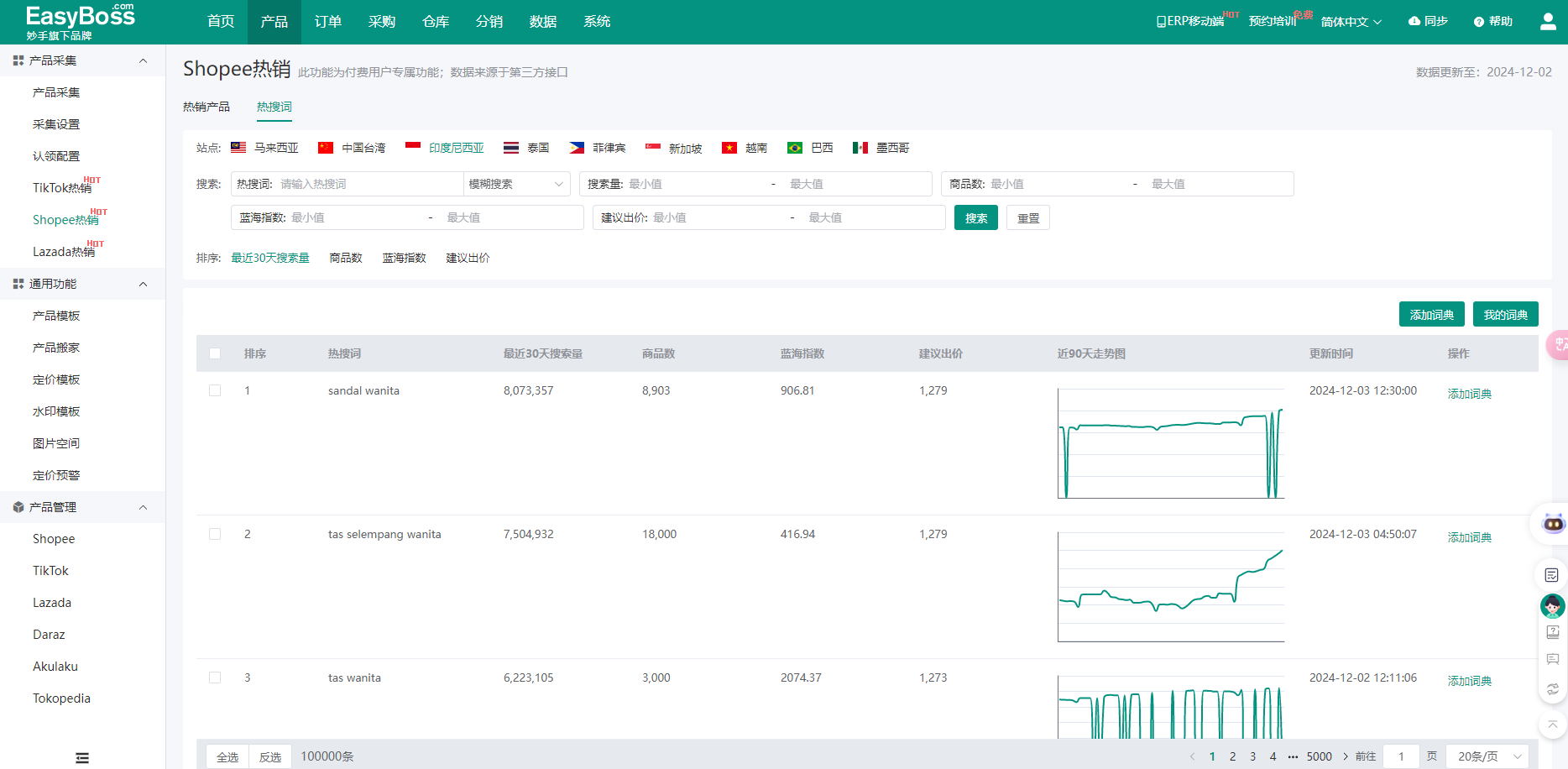Viewport: 1568px width, 769px height.
Task: Open customer service avatar icon
Action: pos(1553,605)
